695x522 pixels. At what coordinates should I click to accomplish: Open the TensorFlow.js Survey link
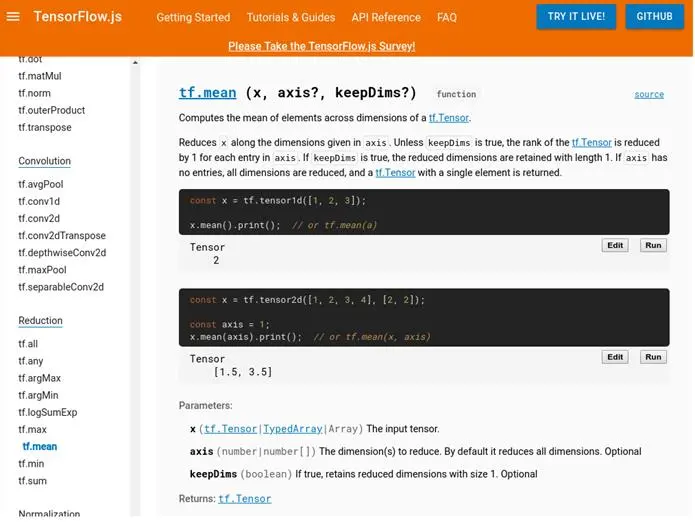pyautogui.click(x=321, y=46)
